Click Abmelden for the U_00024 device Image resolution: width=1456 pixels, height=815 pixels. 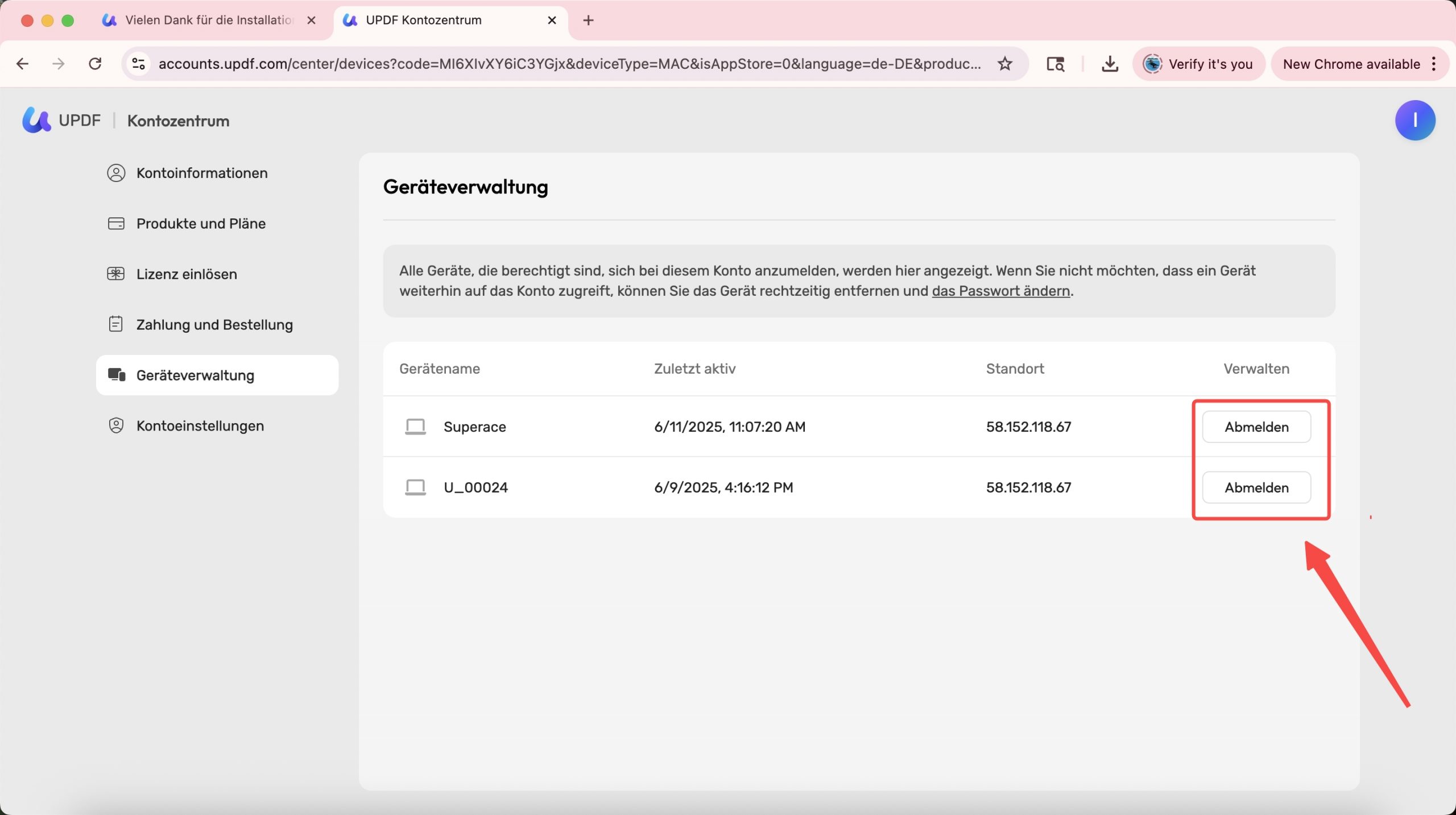tap(1256, 487)
